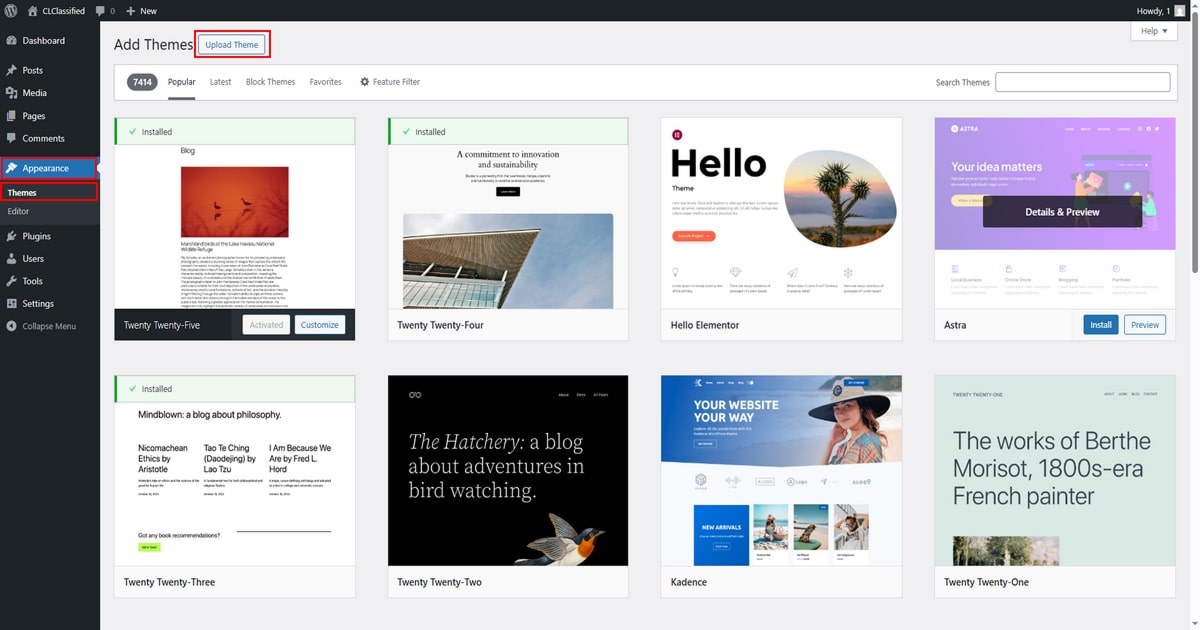Image resolution: width=1200 pixels, height=630 pixels.
Task: Click the user avatar in admin bar
Action: (x=1180, y=10)
